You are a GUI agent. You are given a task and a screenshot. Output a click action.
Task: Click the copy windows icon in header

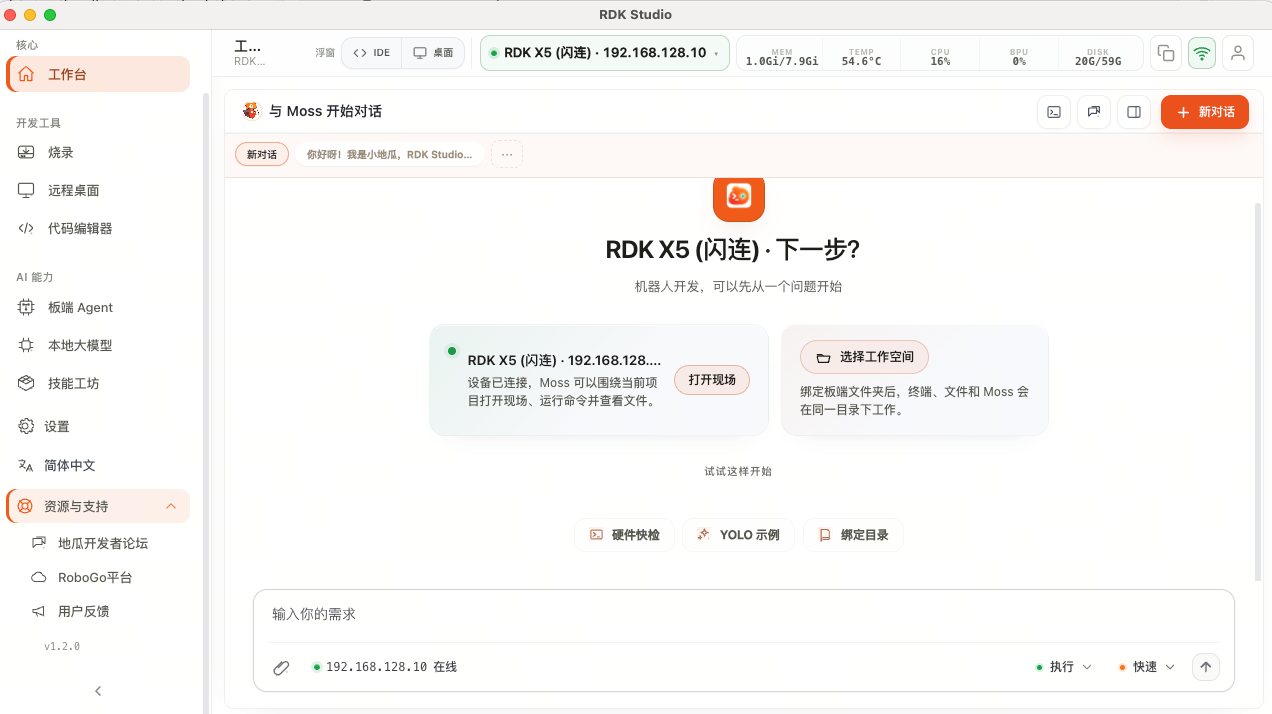pos(1166,53)
